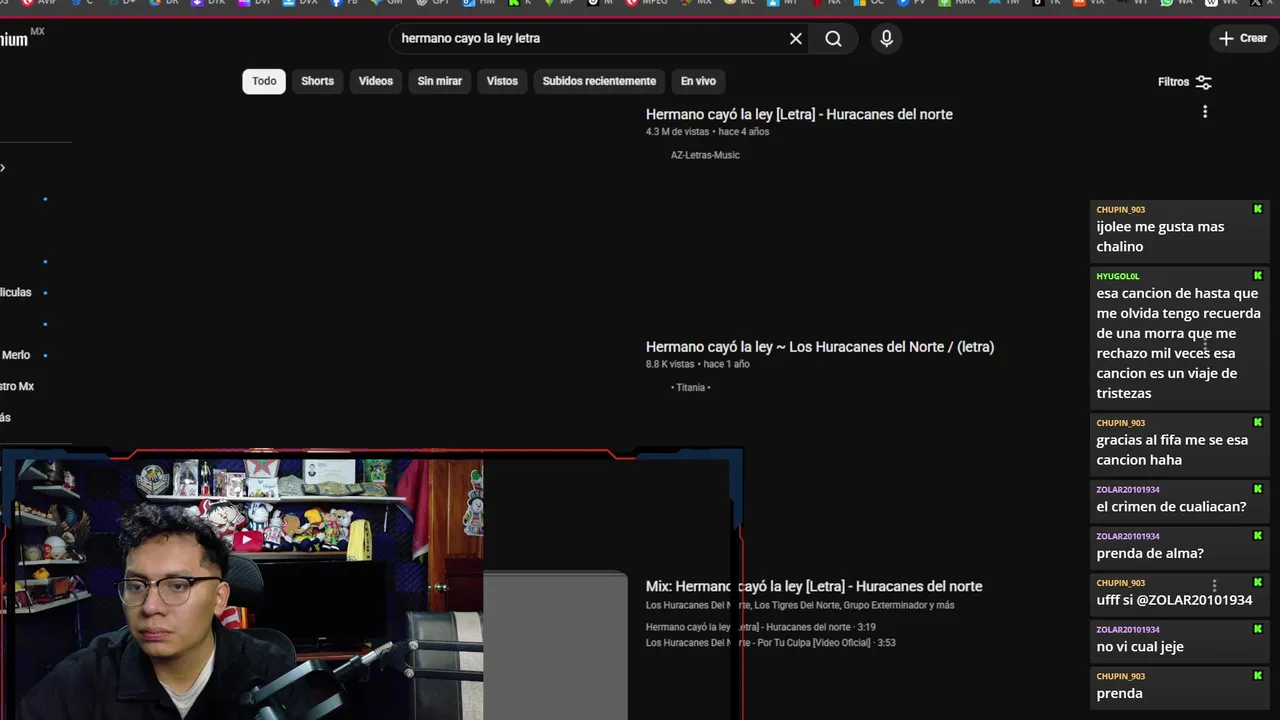
Task: Switch to the Videos filter chip
Action: coord(376,81)
